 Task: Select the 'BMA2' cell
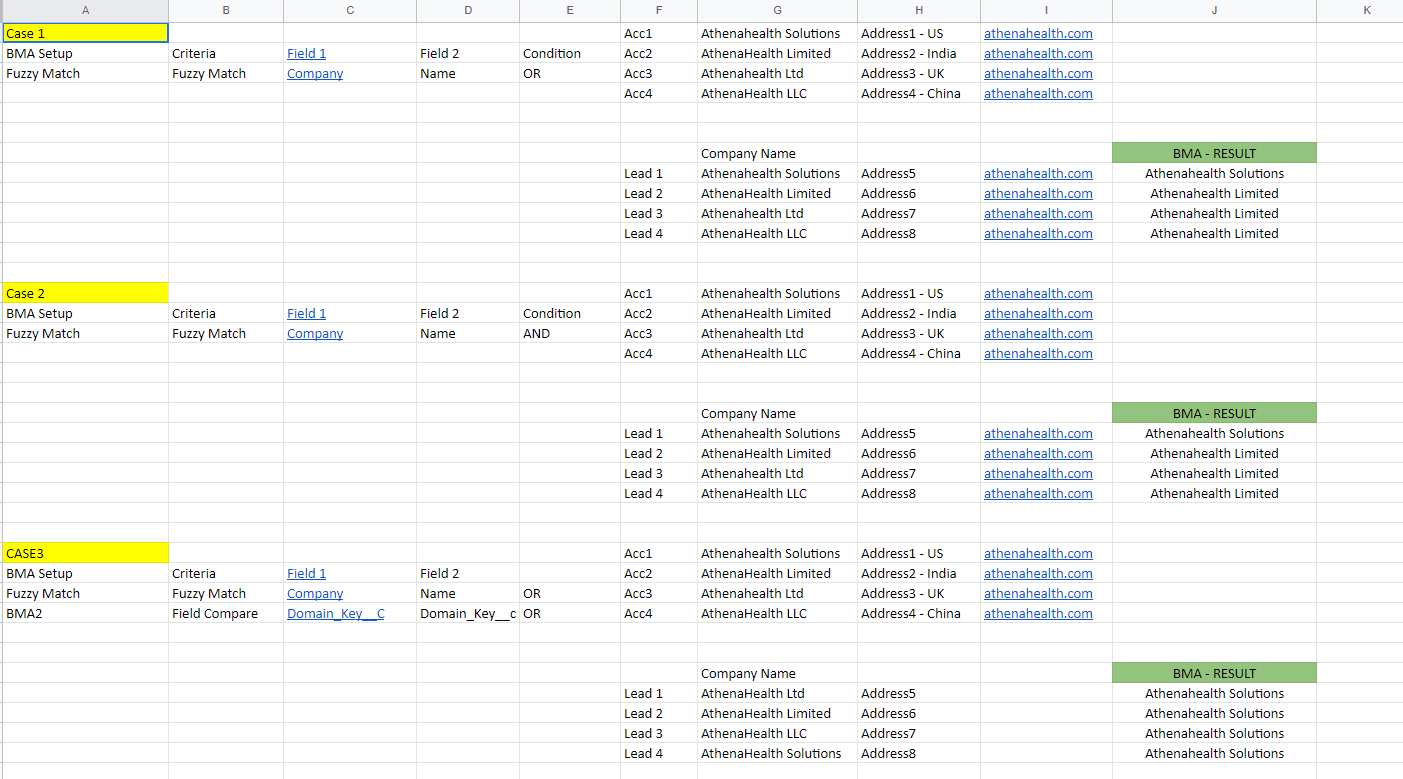point(85,613)
